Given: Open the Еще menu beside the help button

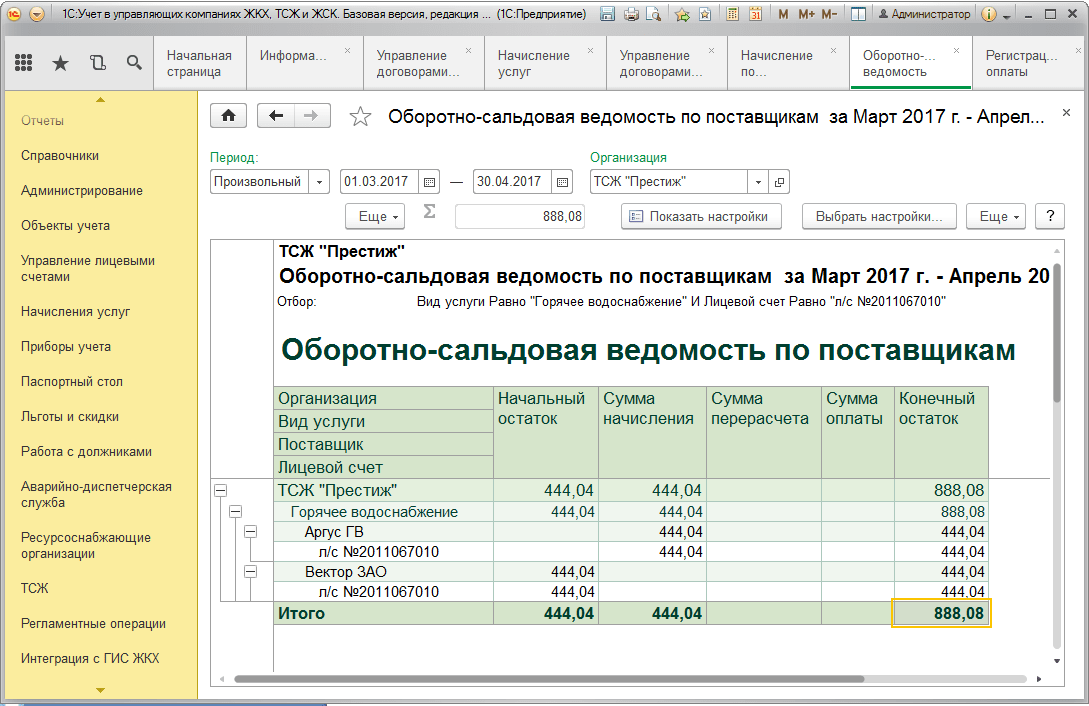Looking at the screenshot, I should pos(995,217).
